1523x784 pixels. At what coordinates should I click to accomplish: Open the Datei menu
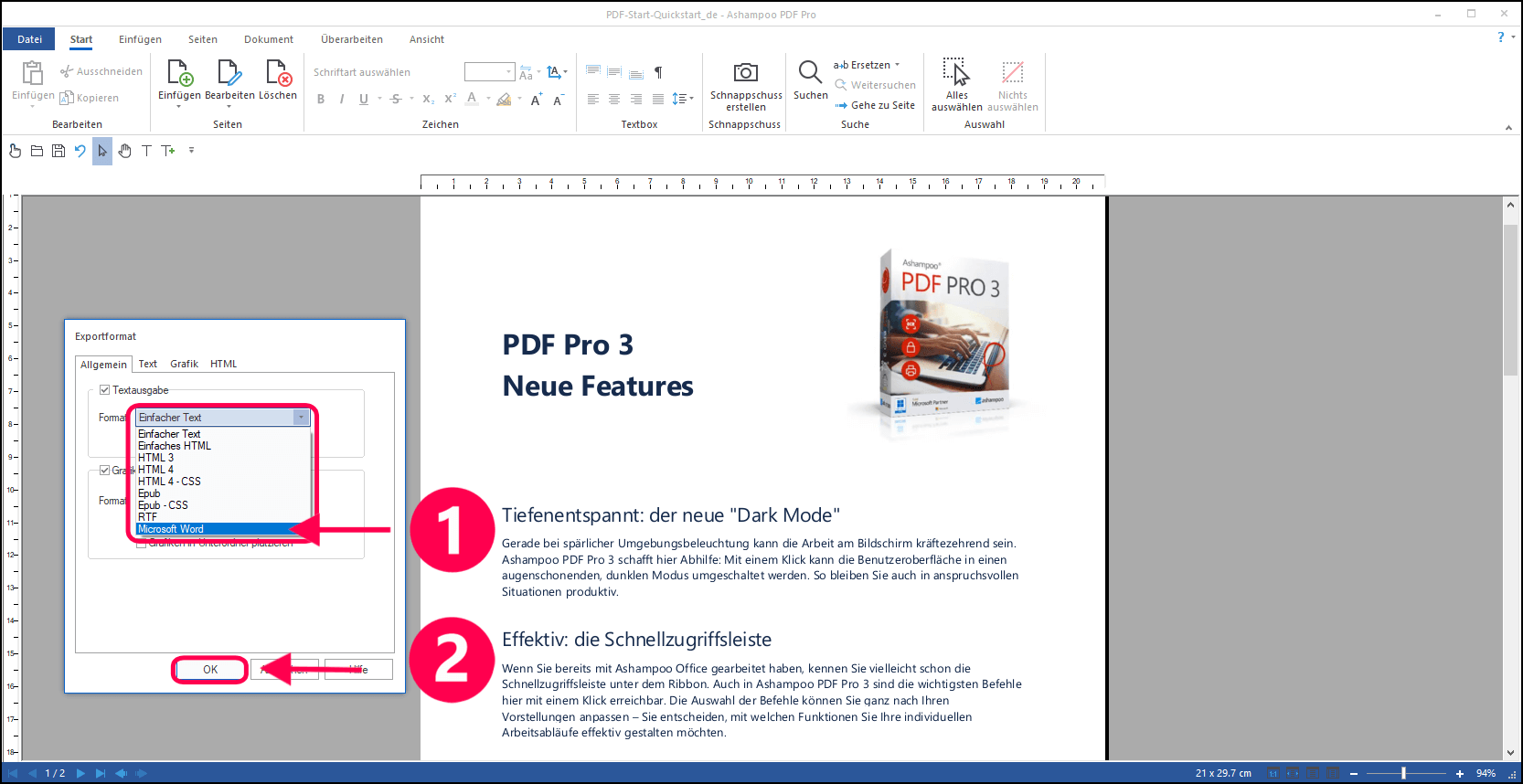(x=29, y=39)
